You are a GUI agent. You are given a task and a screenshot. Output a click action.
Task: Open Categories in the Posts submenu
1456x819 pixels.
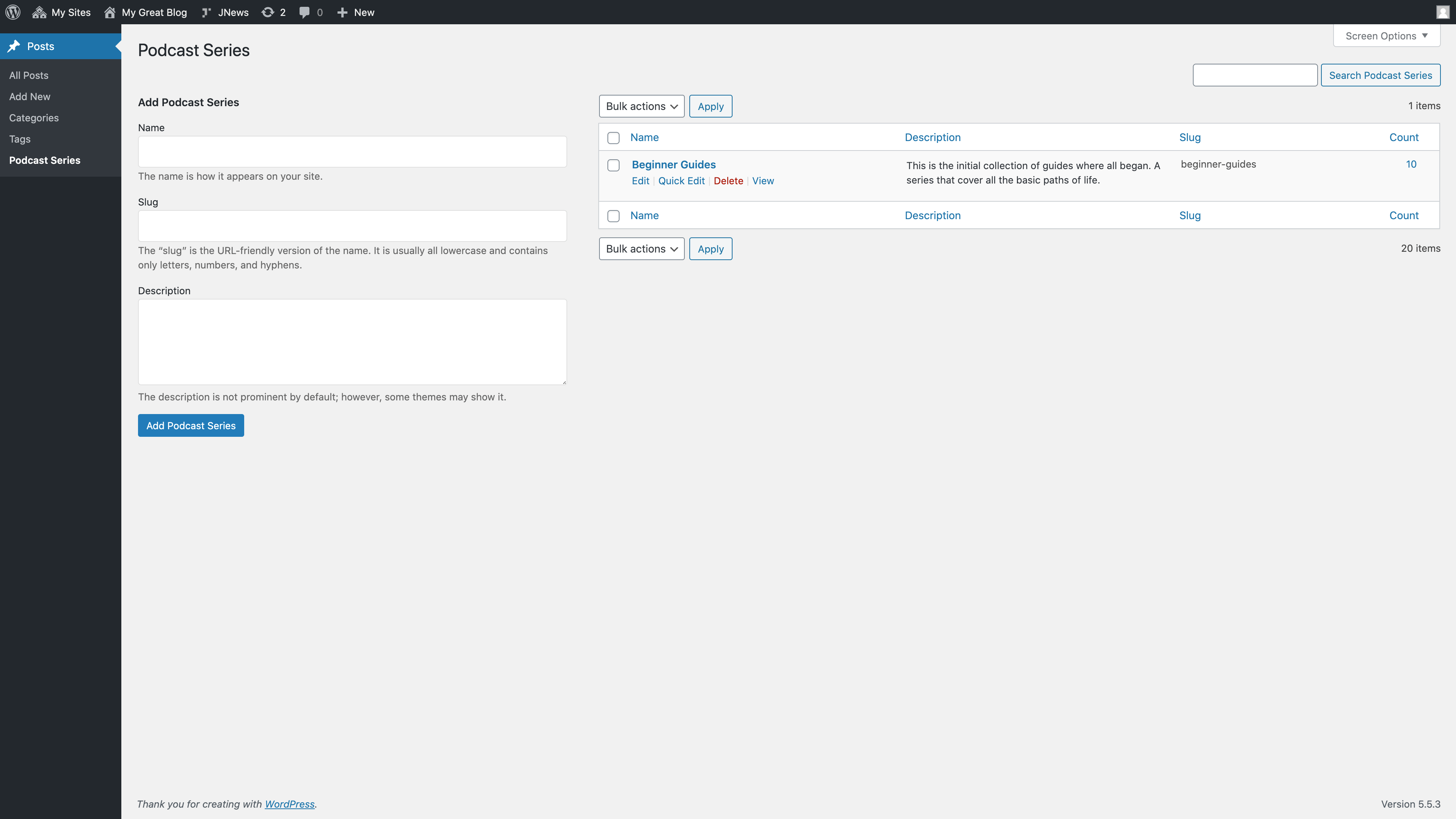(x=34, y=118)
